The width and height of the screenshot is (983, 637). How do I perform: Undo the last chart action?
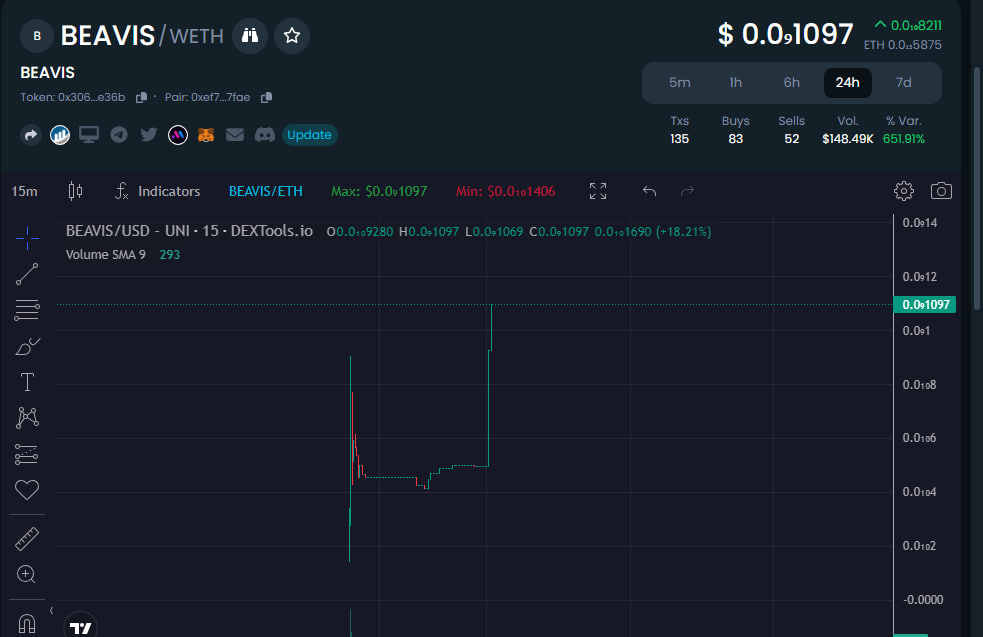tap(649, 191)
